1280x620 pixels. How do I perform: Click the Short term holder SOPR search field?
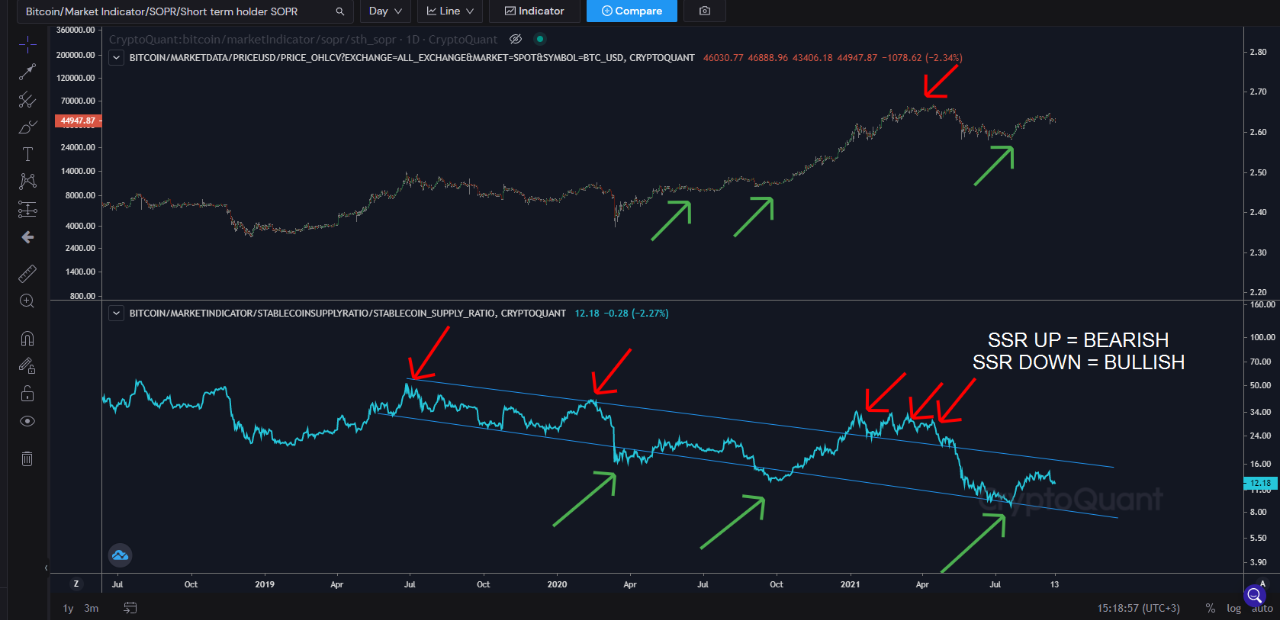184,11
